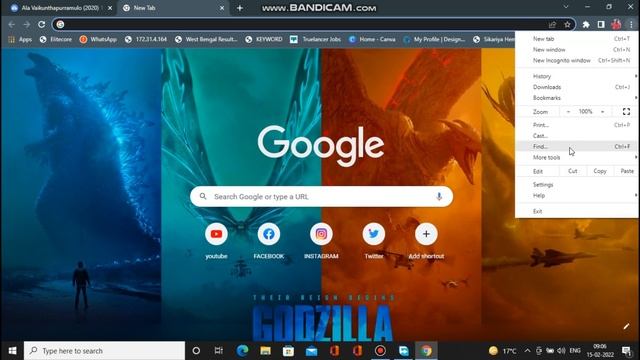Select New Incognito window menu item
This screenshot has width=640, height=360.
[576, 60]
